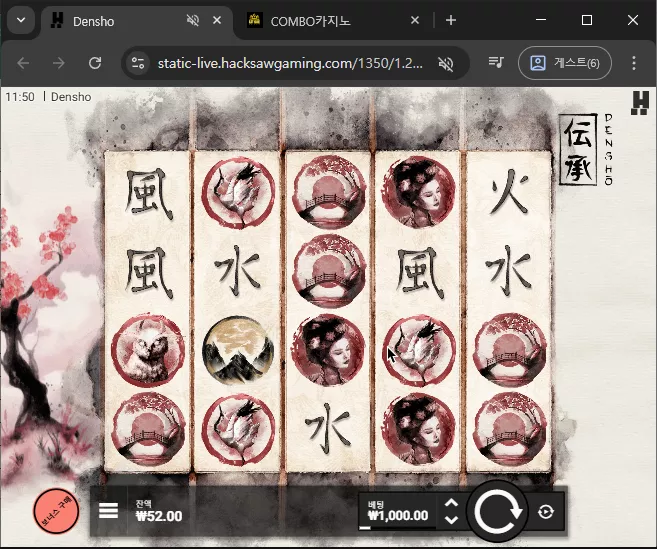Click the golden mountain symbol

click(238, 350)
